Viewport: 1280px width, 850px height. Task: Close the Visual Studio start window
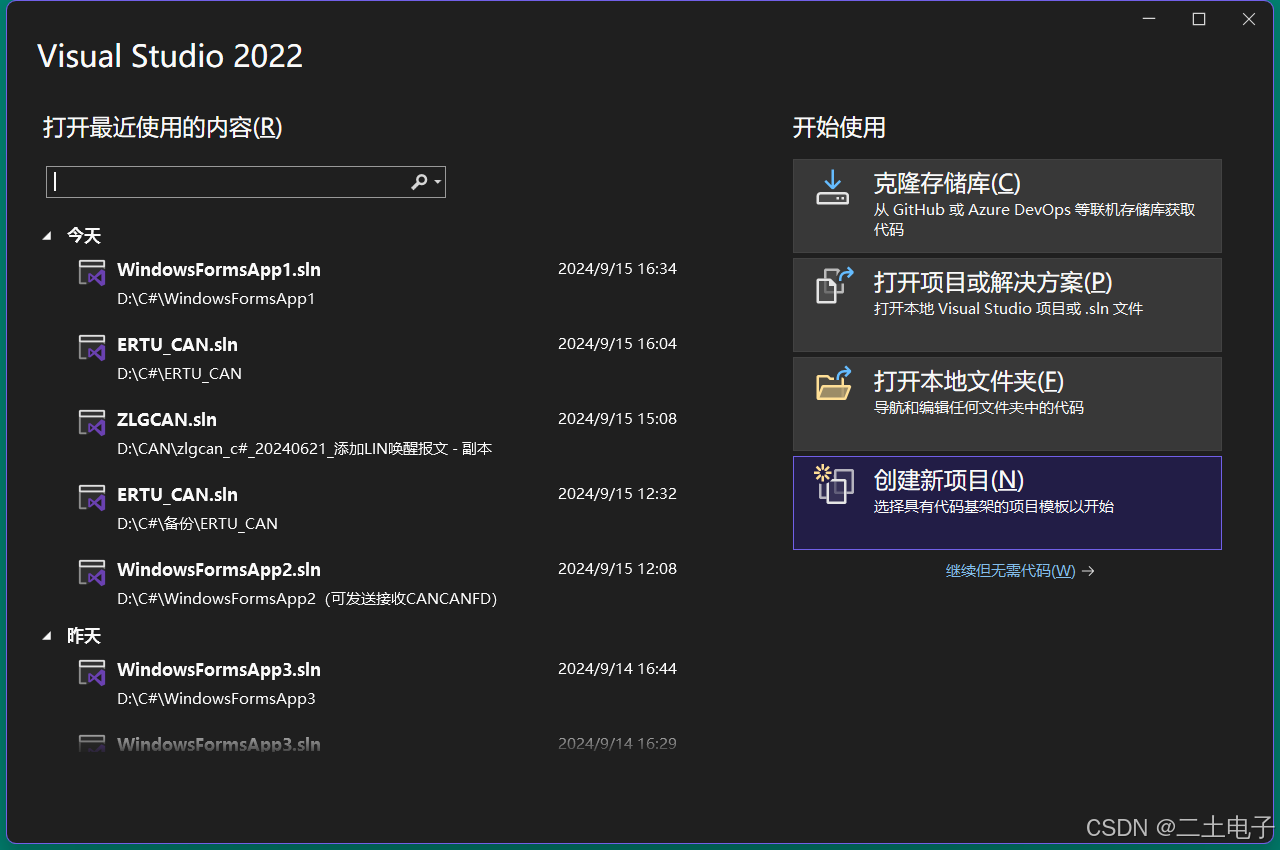1249,19
